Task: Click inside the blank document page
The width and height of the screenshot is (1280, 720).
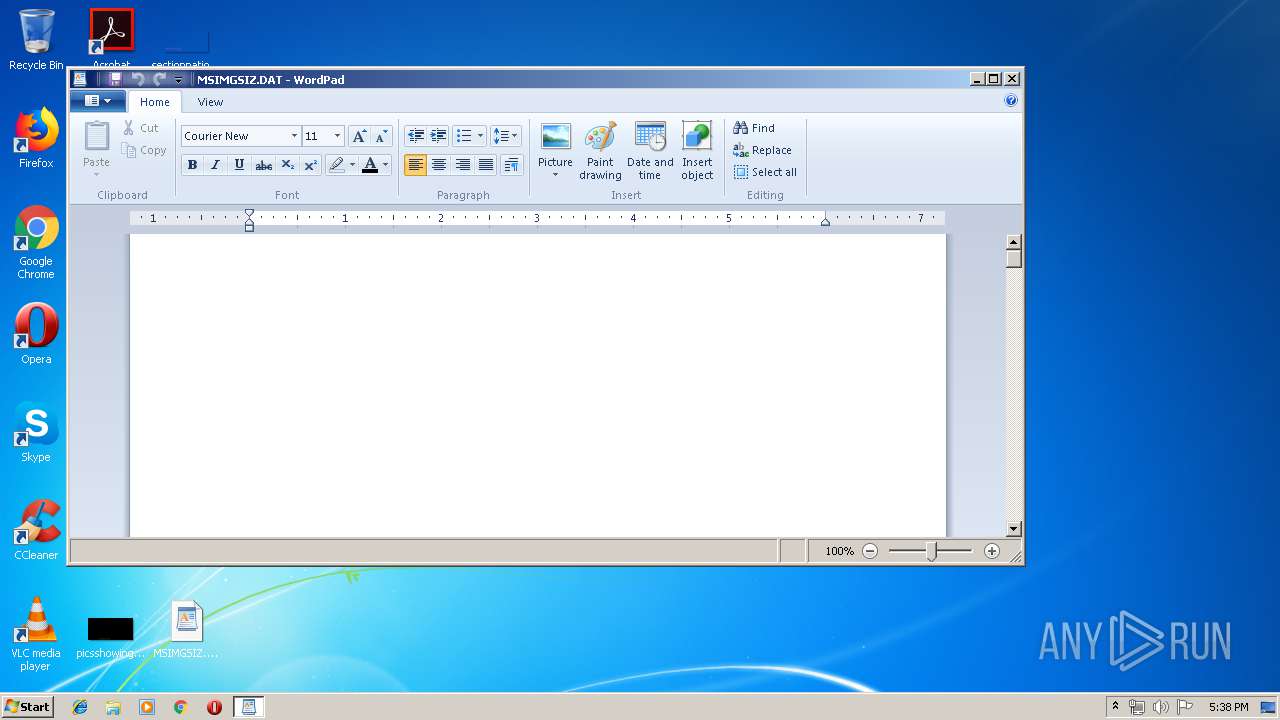Action: (538, 385)
